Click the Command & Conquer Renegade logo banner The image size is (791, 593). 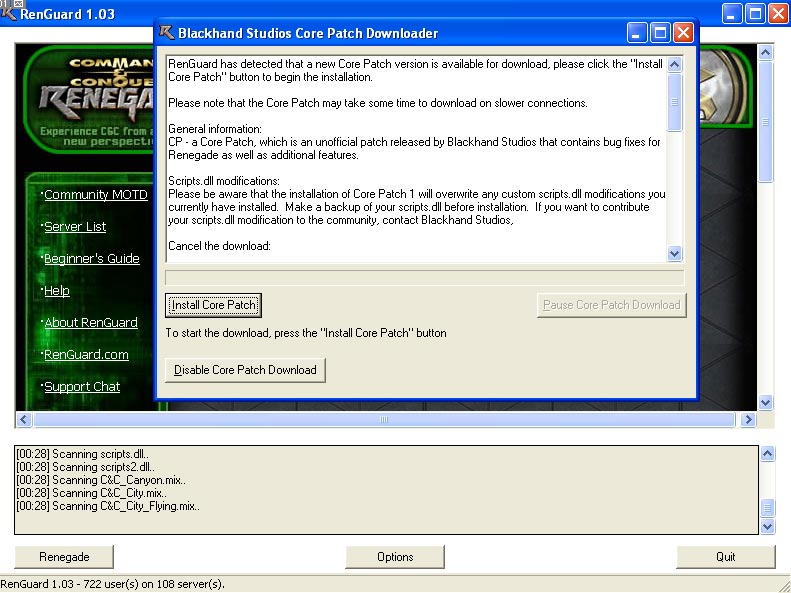(x=88, y=99)
